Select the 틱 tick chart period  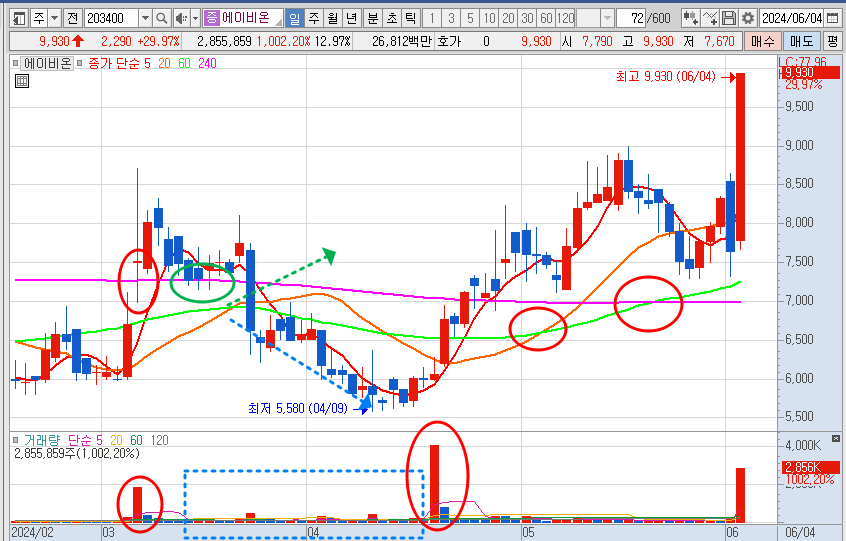coord(411,18)
